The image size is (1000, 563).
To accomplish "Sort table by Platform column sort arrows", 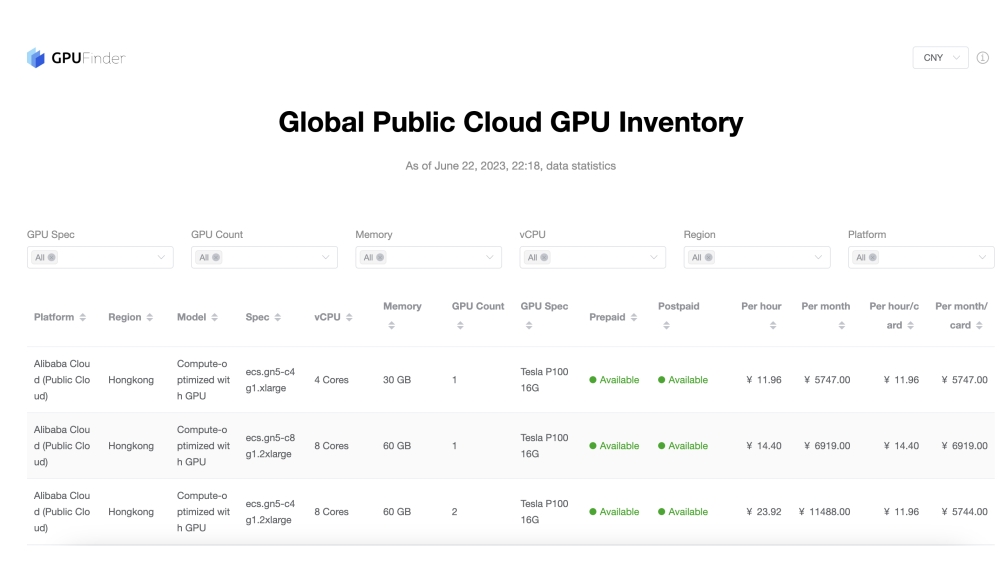I will (82, 318).
